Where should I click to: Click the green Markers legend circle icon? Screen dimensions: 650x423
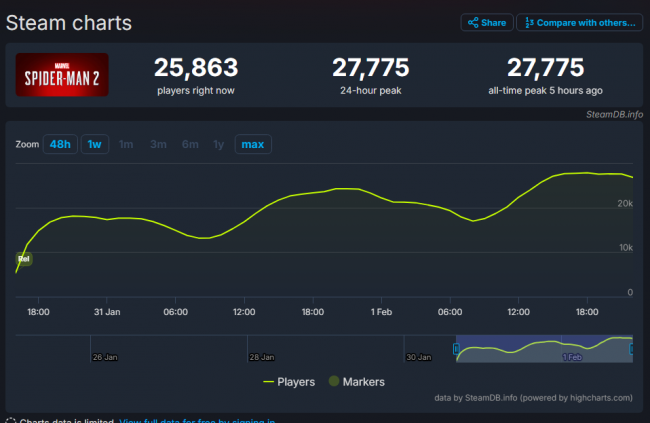pyautogui.click(x=334, y=381)
